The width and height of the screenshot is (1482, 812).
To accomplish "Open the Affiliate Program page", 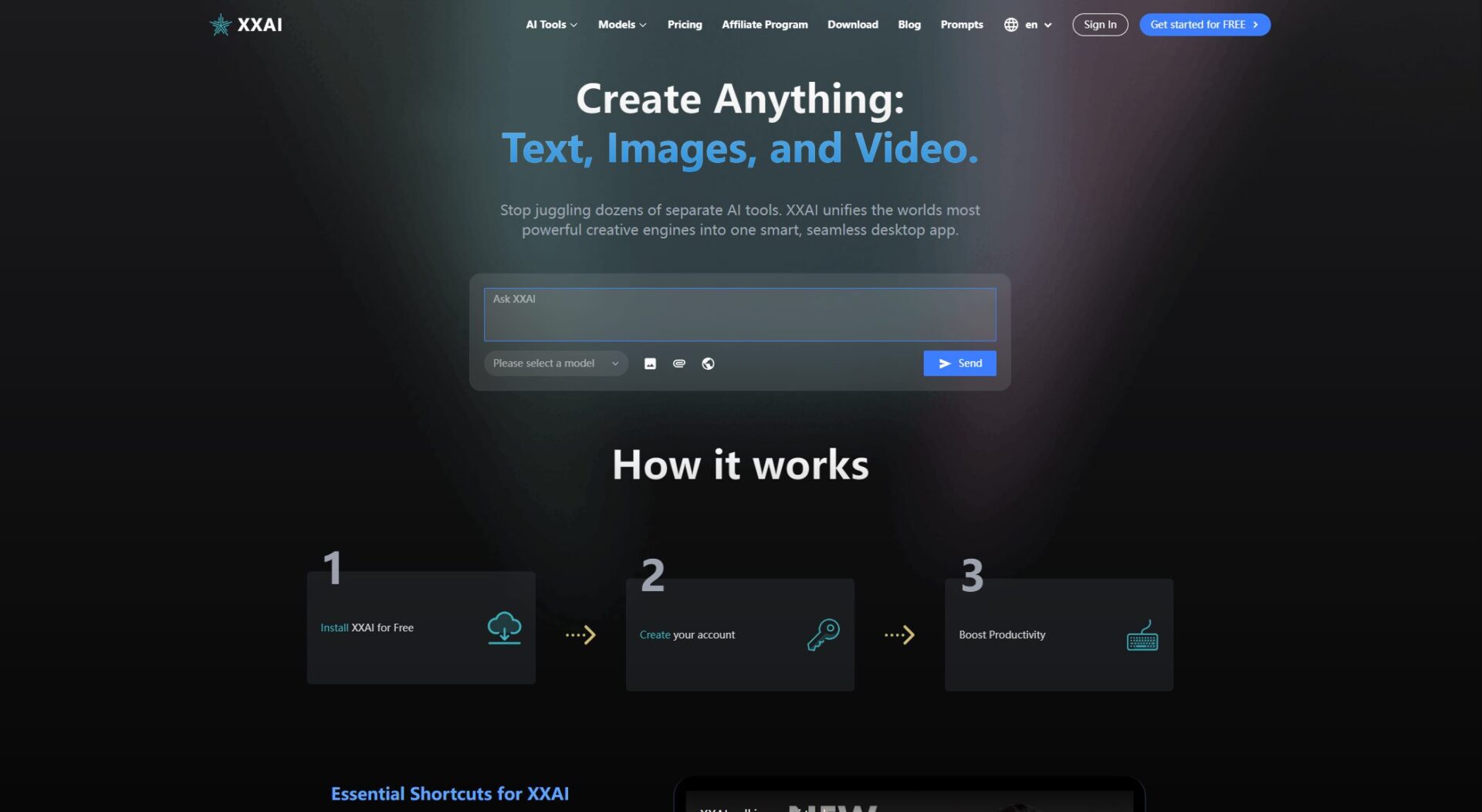I will tap(764, 25).
